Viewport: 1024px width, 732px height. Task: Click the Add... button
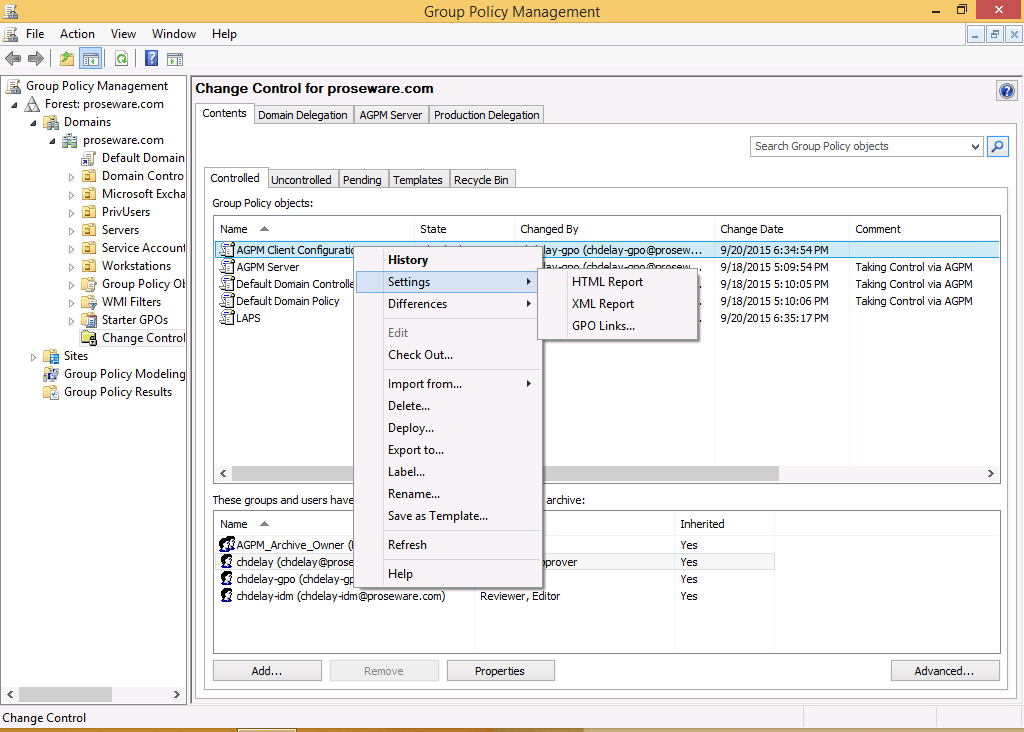pyautogui.click(x=267, y=671)
